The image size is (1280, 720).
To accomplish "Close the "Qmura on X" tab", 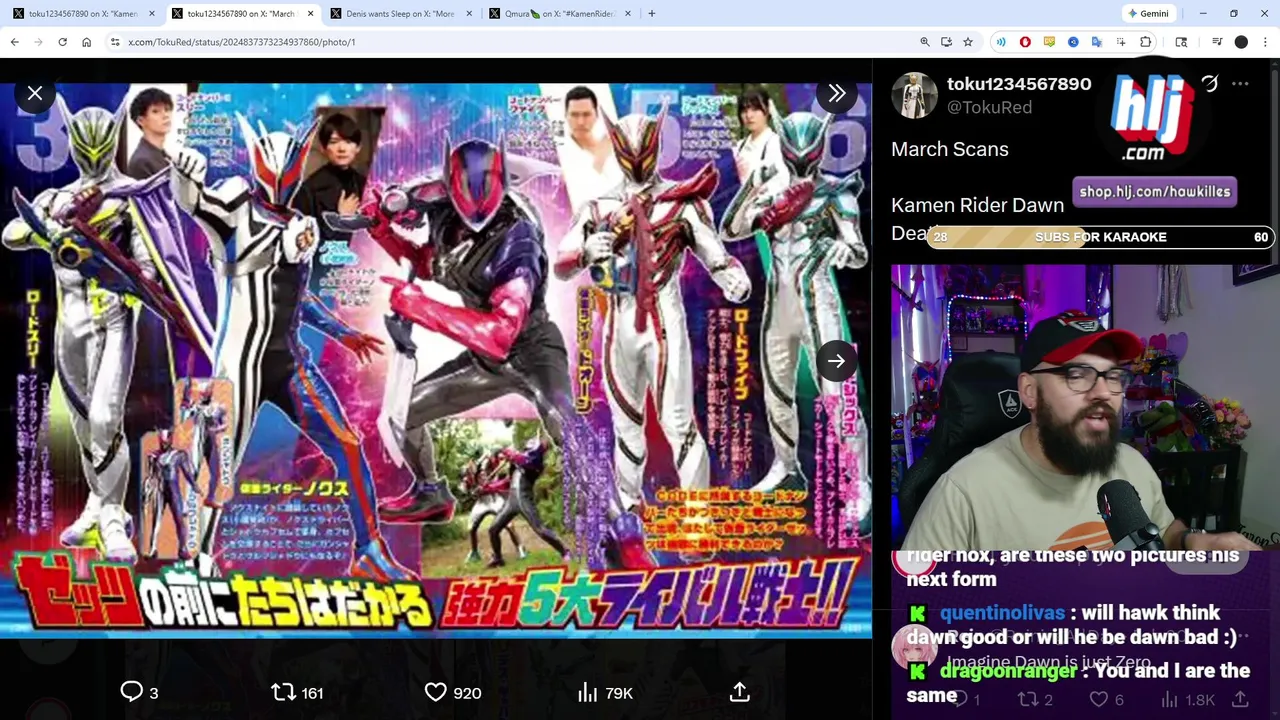I will tap(629, 14).
